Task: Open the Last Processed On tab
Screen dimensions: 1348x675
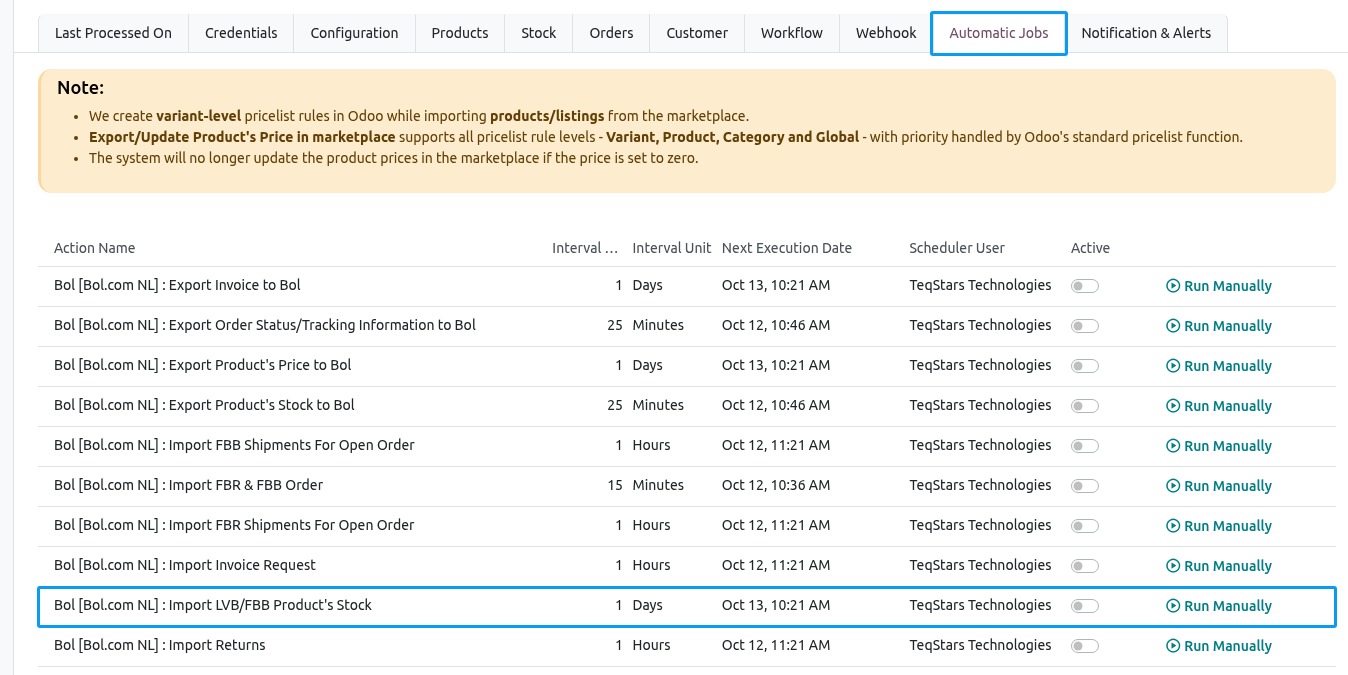Action: pyautogui.click(x=113, y=33)
